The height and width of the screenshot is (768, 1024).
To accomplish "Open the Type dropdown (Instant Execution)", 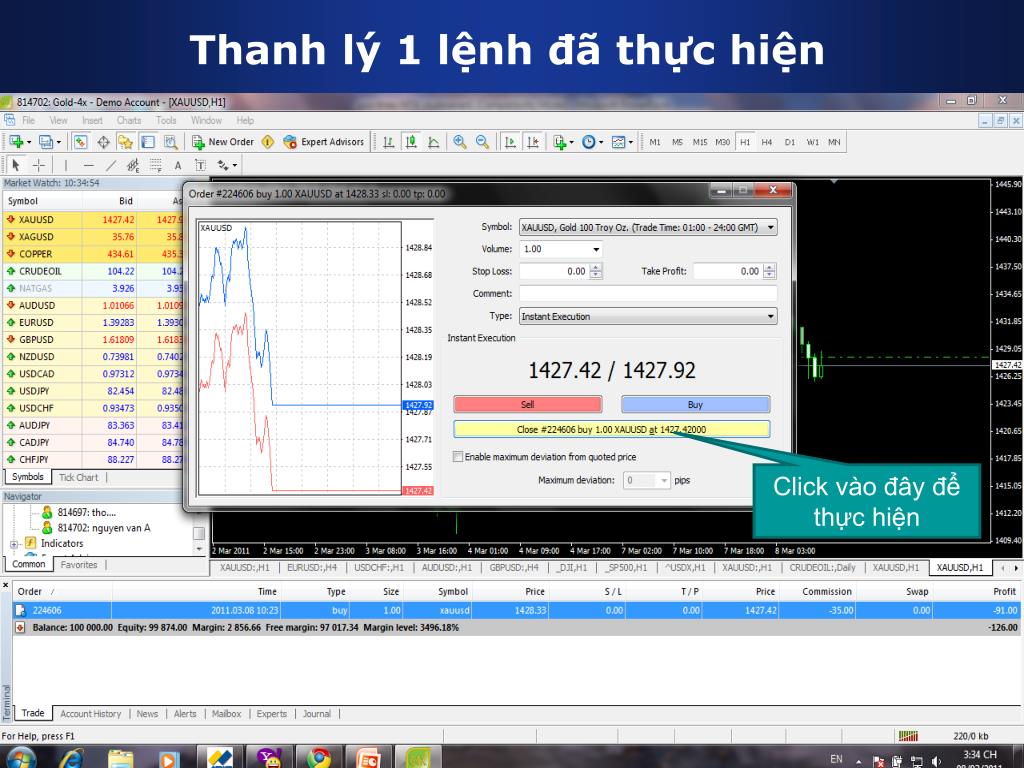I will pos(648,316).
